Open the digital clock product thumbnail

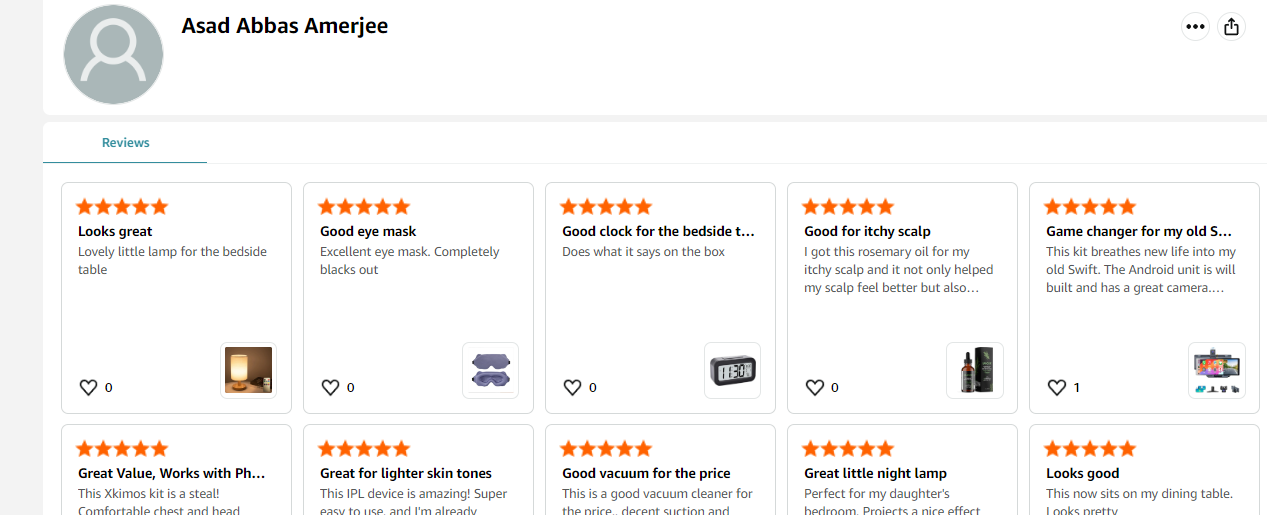click(732, 370)
